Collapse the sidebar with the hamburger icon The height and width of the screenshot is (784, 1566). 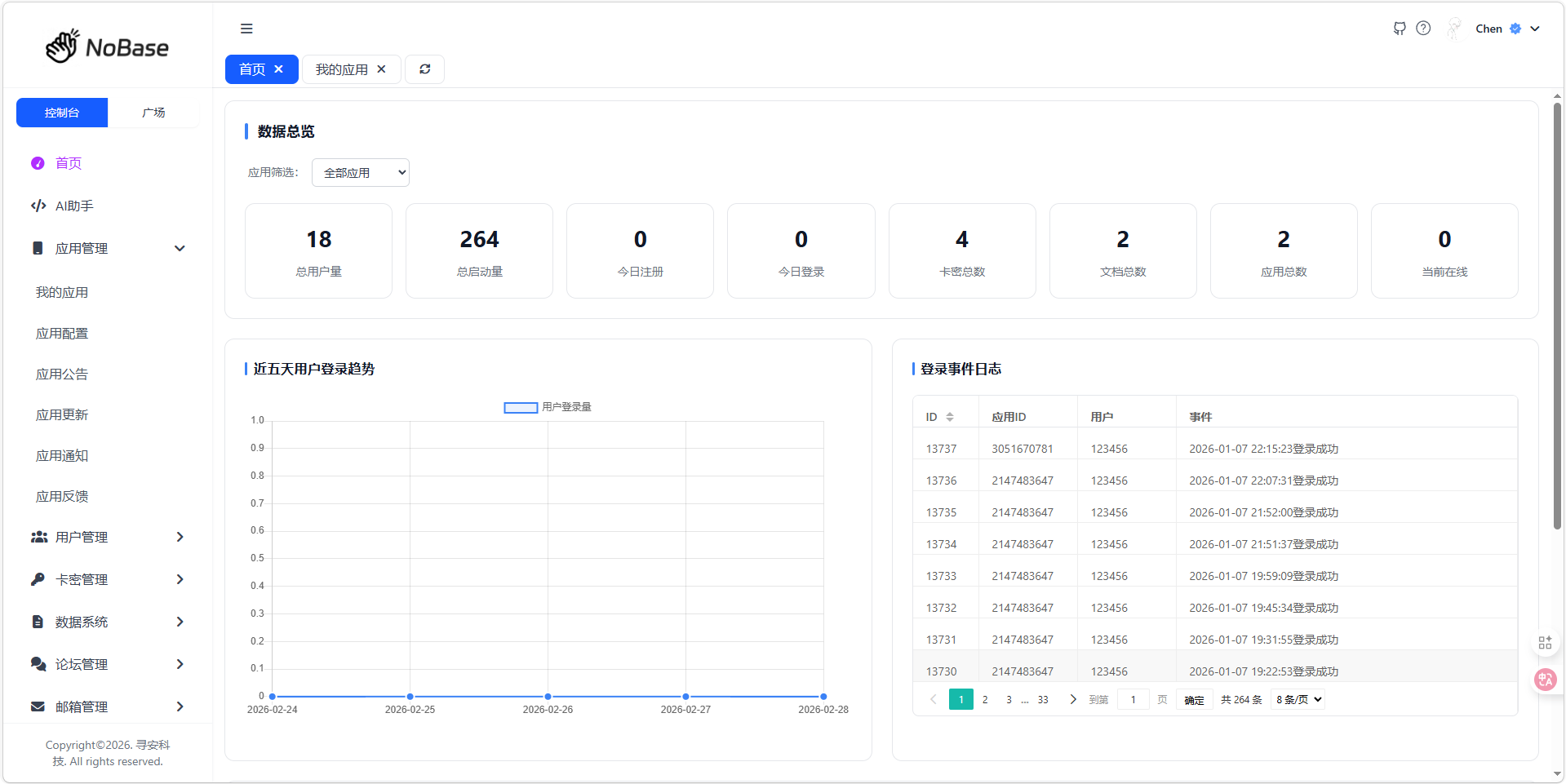pos(246,29)
